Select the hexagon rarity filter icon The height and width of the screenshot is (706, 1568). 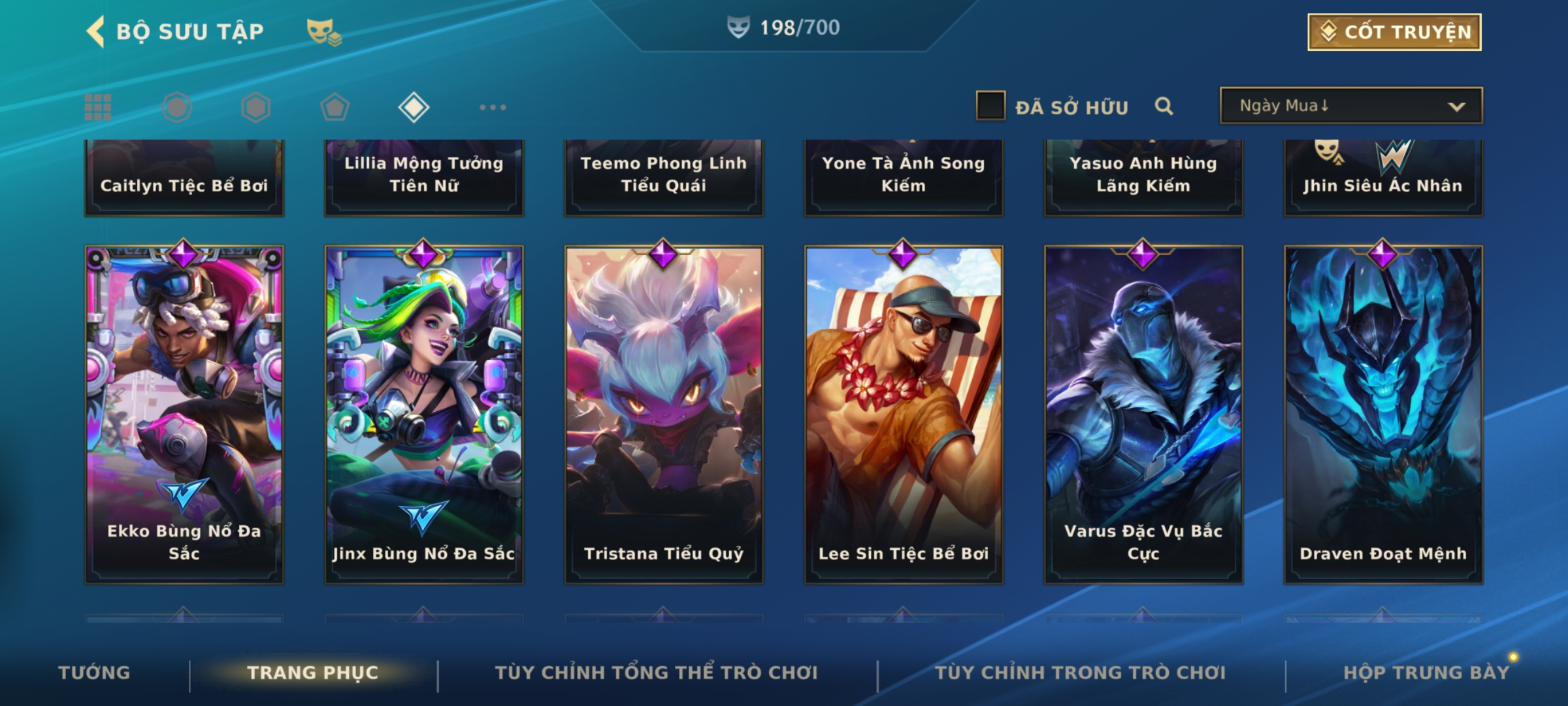coord(255,107)
